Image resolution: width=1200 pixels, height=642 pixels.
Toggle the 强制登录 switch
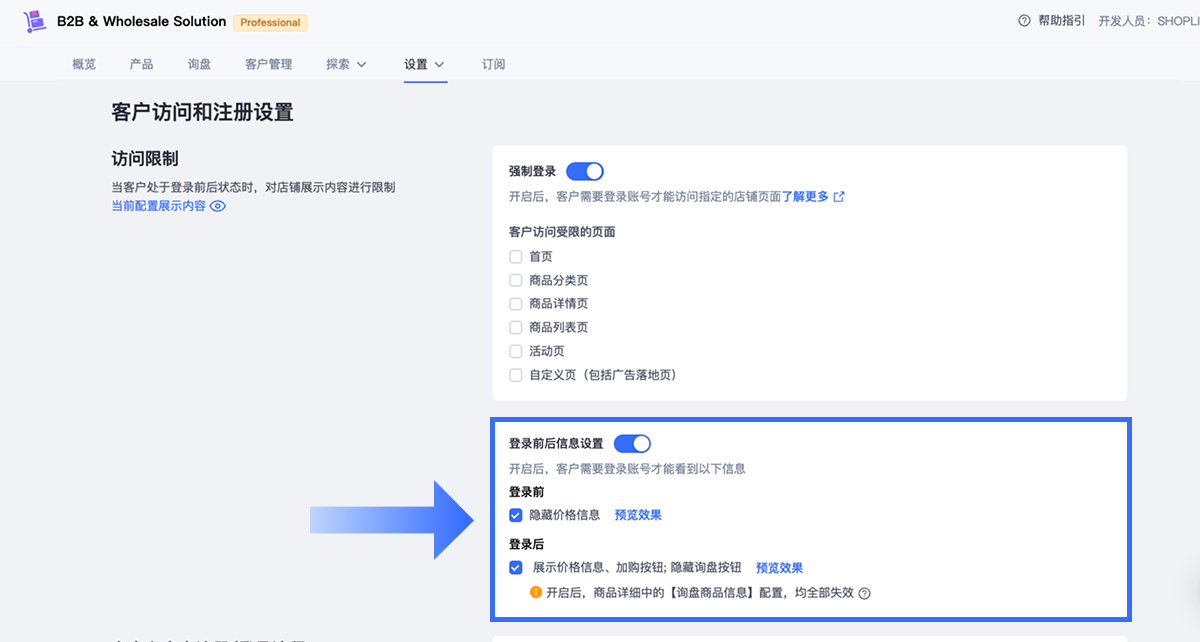click(x=585, y=172)
